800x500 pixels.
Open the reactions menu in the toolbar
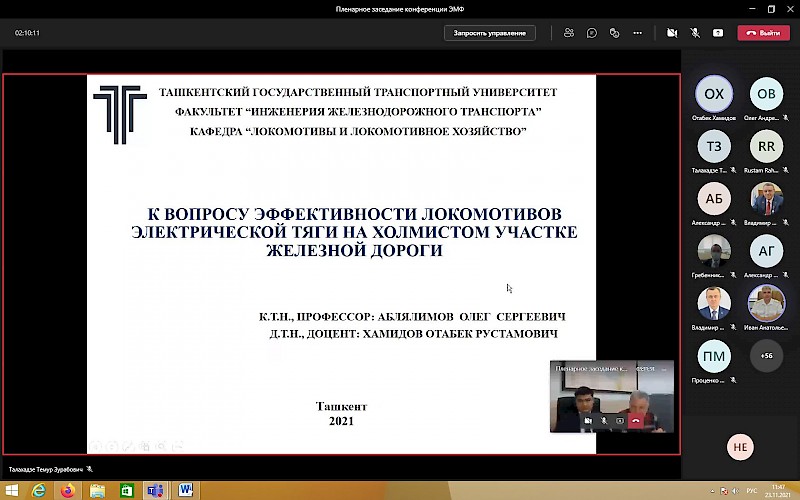[616, 33]
